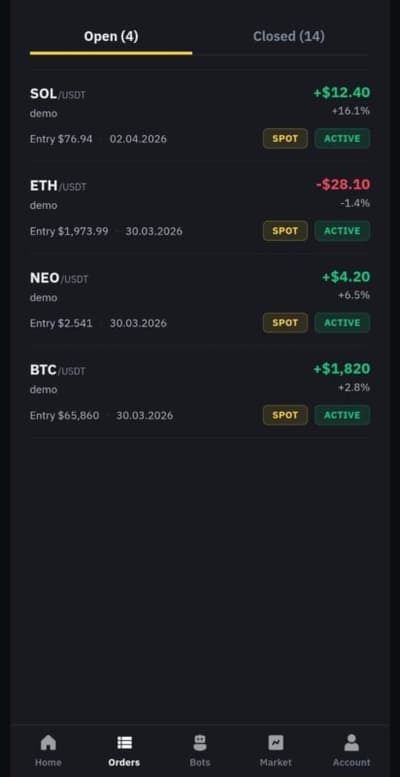Select the ACTIVE badge on SOL order
The width and height of the screenshot is (400, 777).
(342, 139)
